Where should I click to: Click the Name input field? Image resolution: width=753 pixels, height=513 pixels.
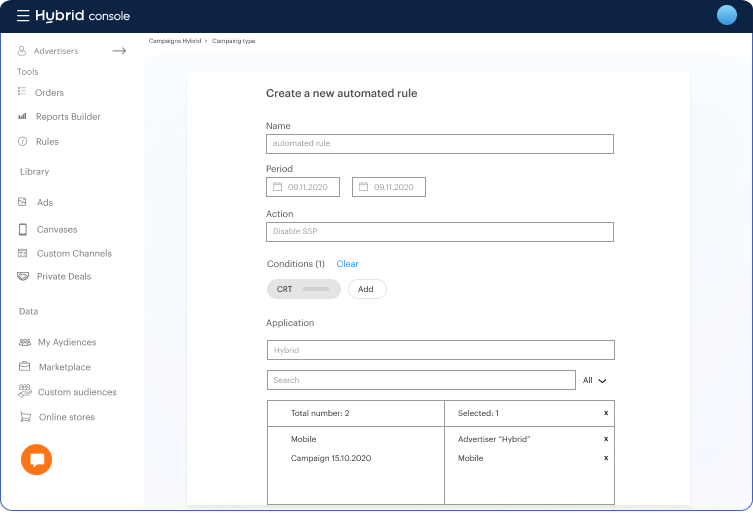click(440, 144)
